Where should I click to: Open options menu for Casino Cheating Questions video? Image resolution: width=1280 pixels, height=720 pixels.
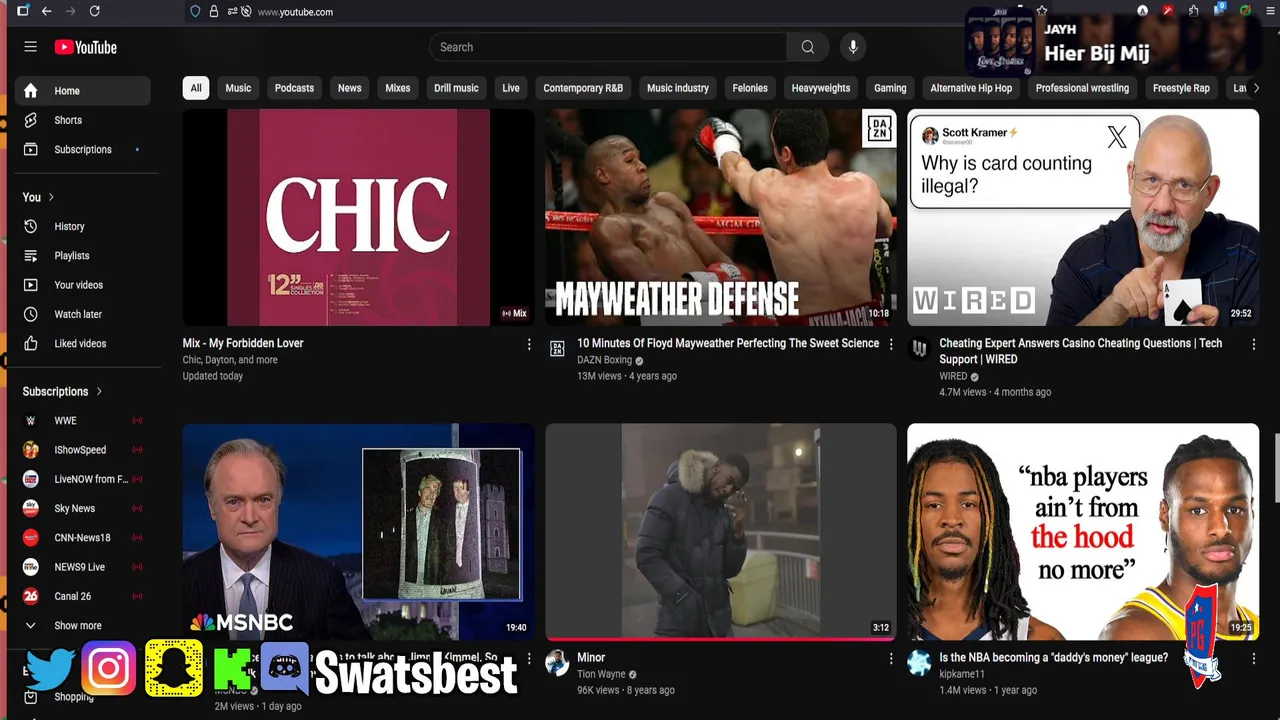(x=1253, y=344)
